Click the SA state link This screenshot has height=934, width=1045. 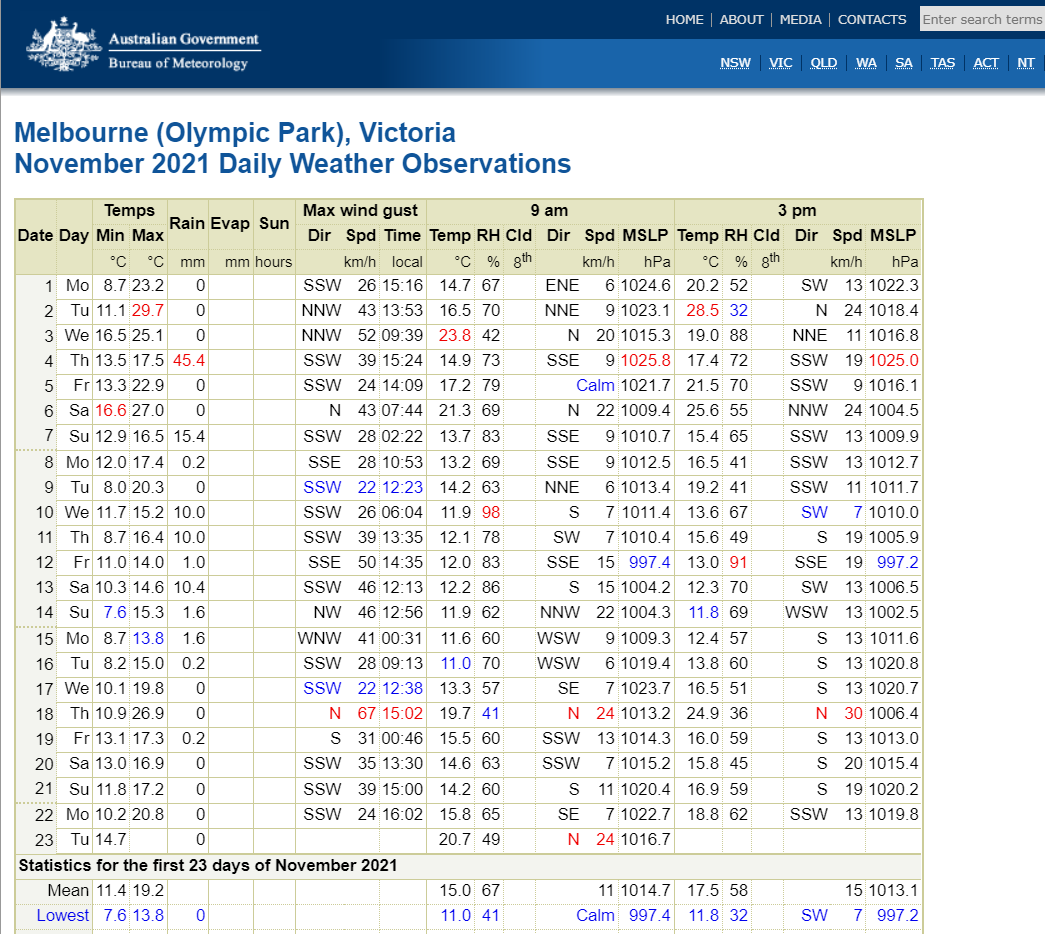coord(903,63)
